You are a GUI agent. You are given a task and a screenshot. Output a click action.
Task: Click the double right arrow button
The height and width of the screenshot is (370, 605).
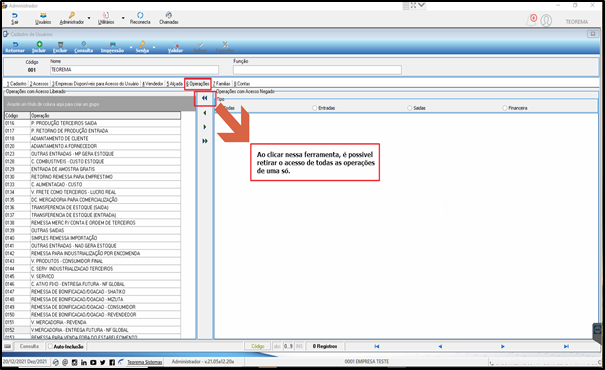coord(204,141)
